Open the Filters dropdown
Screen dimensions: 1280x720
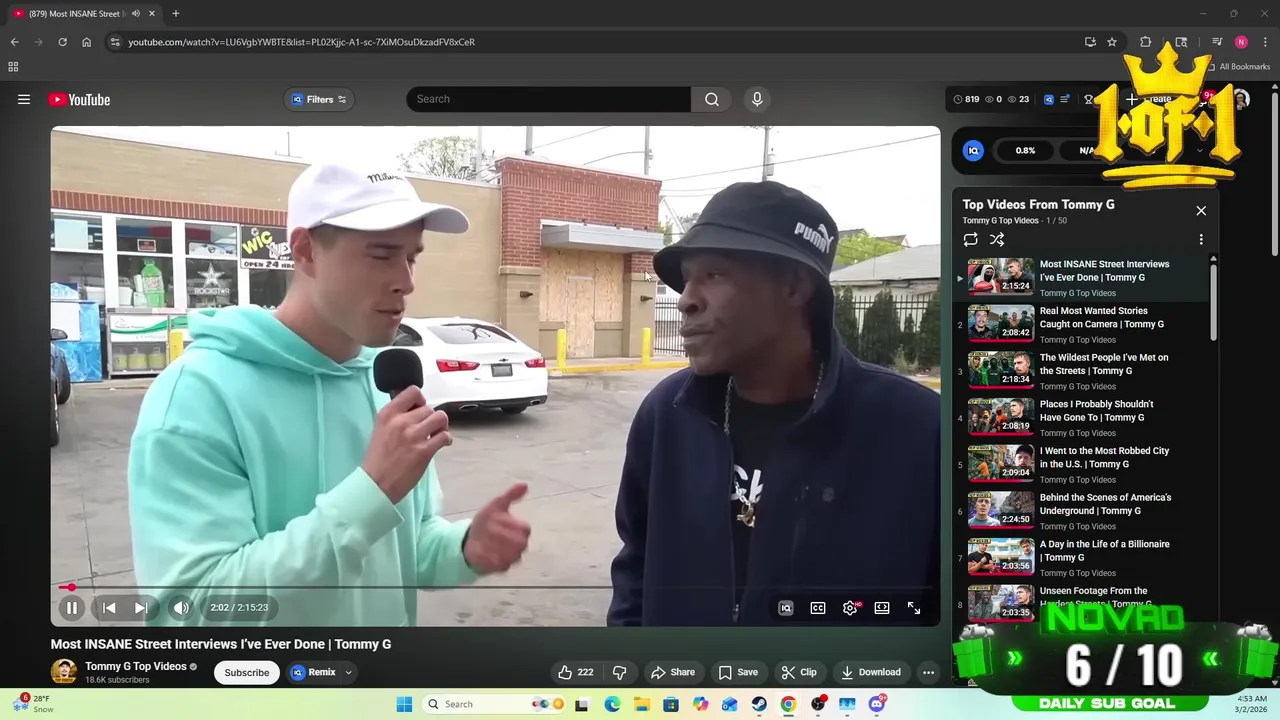coord(319,99)
